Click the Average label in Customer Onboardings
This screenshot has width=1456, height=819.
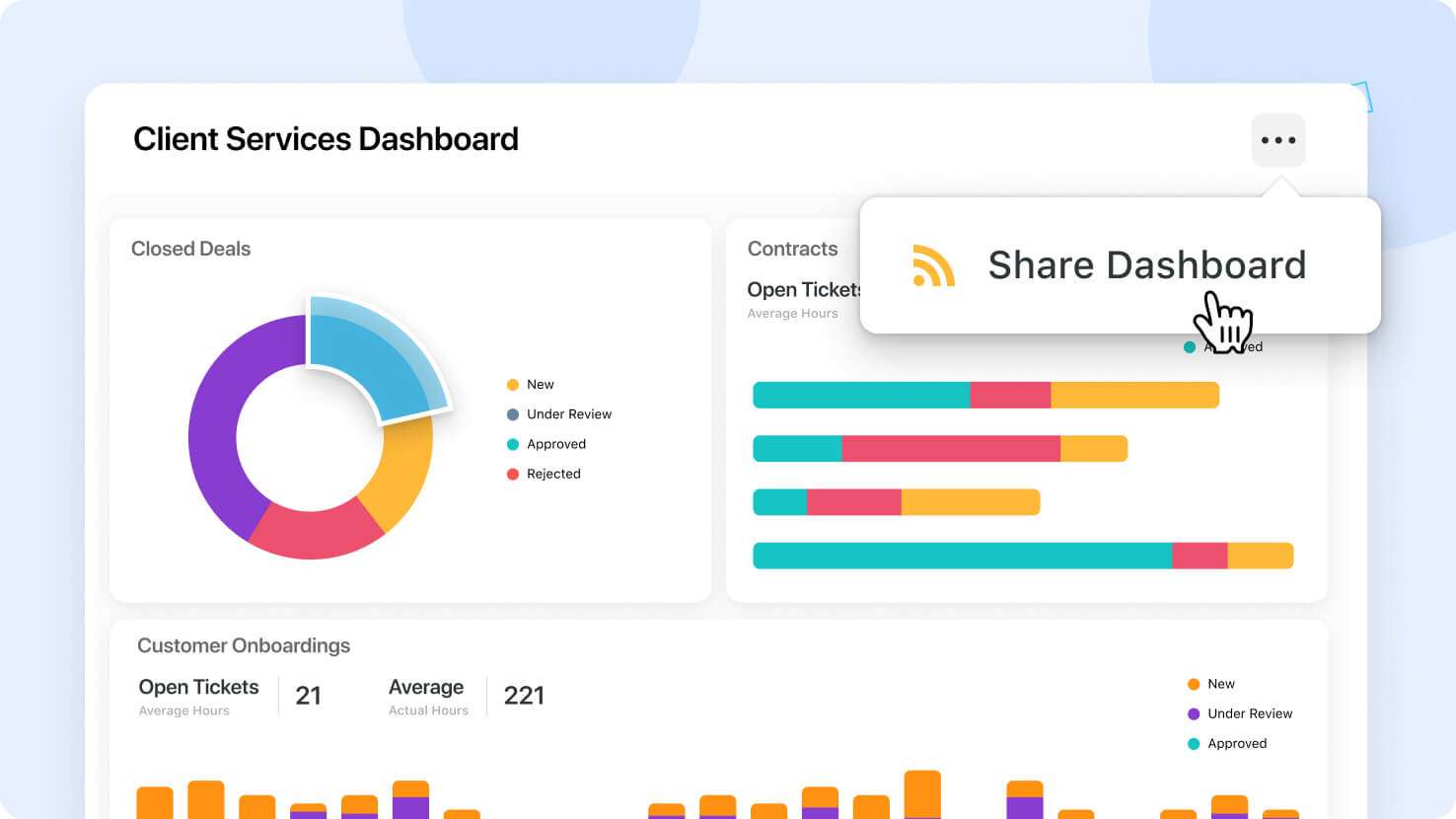426,687
